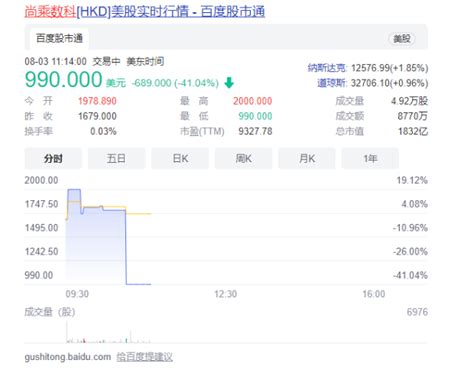Click the 美元 currency label
This screenshot has width=474, height=373.
tap(116, 83)
